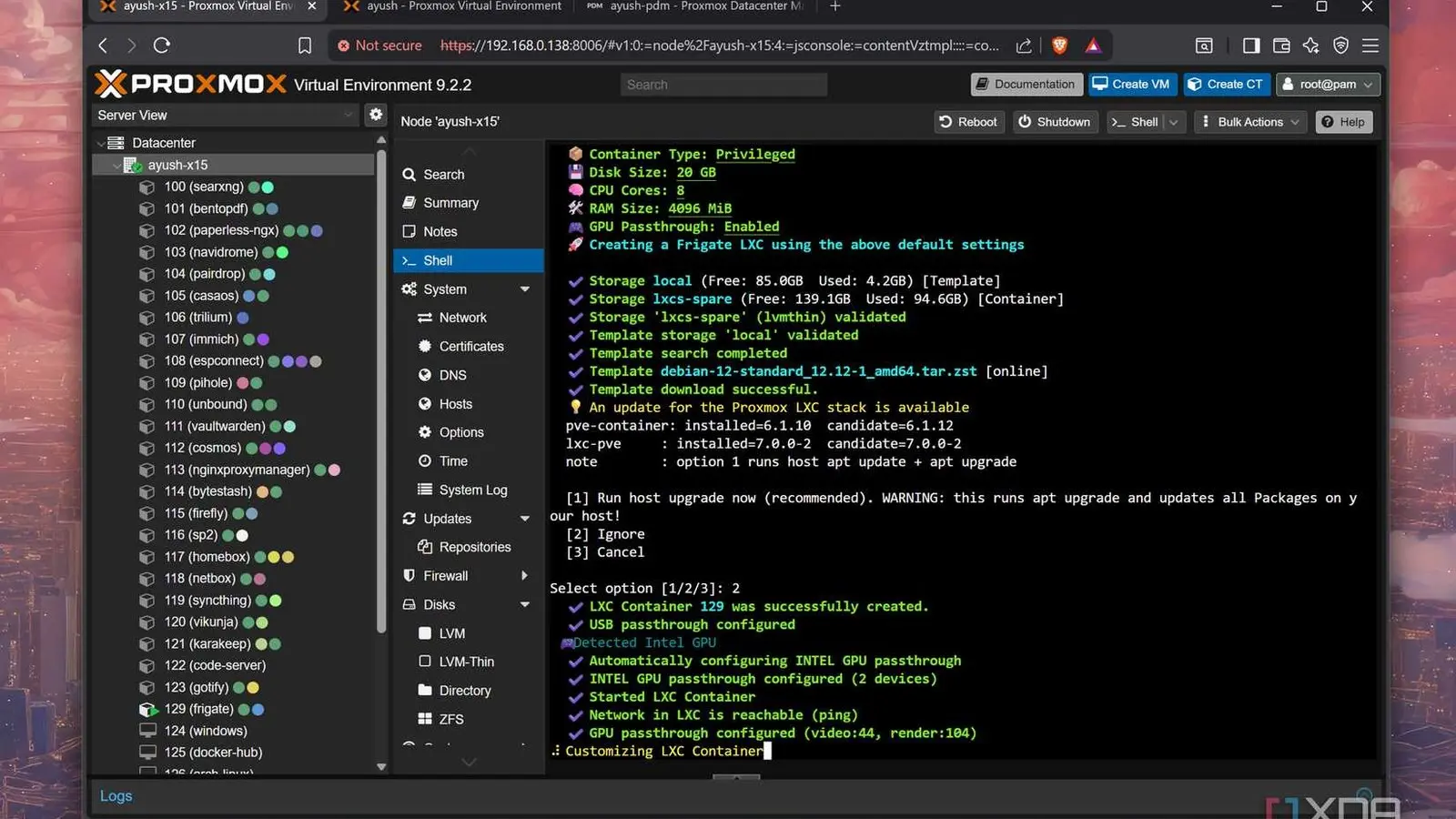Image resolution: width=1456 pixels, height=819 pixels.
Task: Click the bookmark icon in address bar
Action: pos(305,45)
